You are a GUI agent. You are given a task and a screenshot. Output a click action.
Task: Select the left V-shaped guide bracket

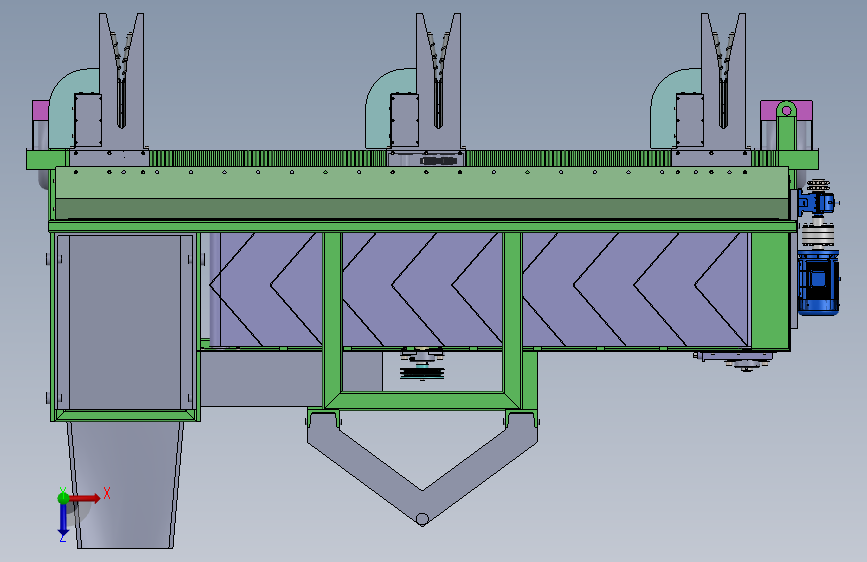coord(121,83)
